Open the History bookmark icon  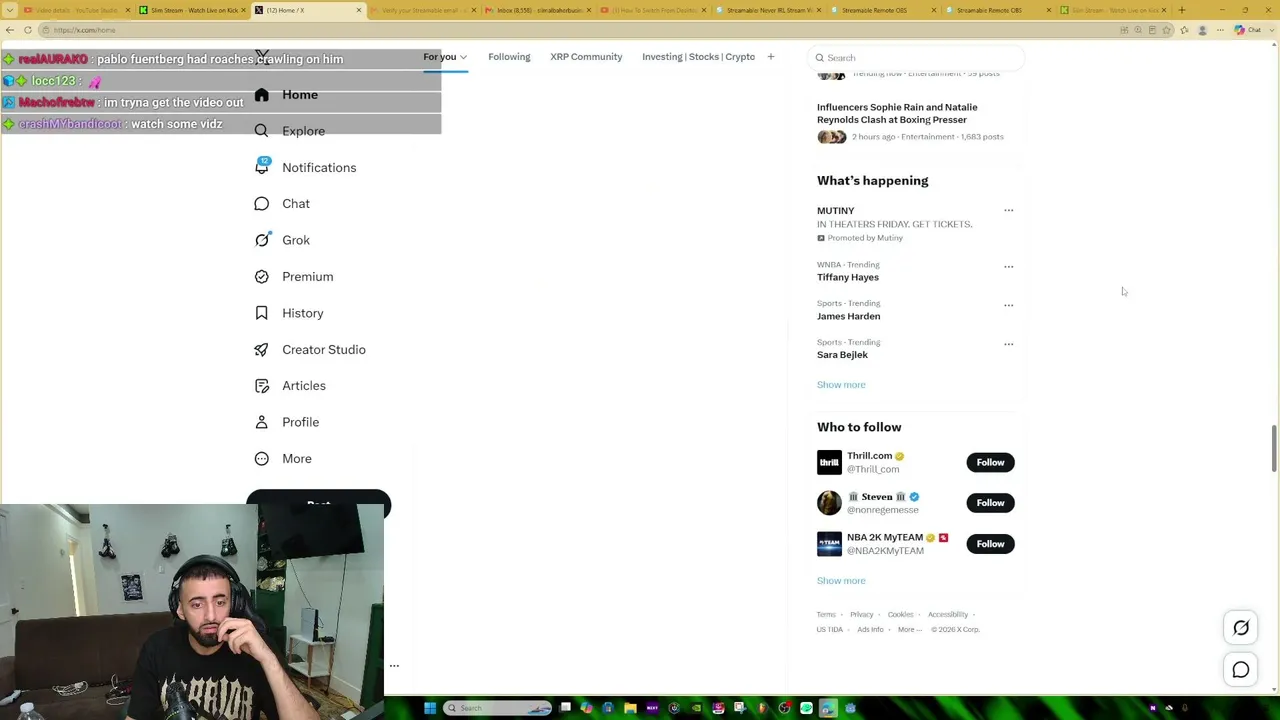tap(261, 313)
